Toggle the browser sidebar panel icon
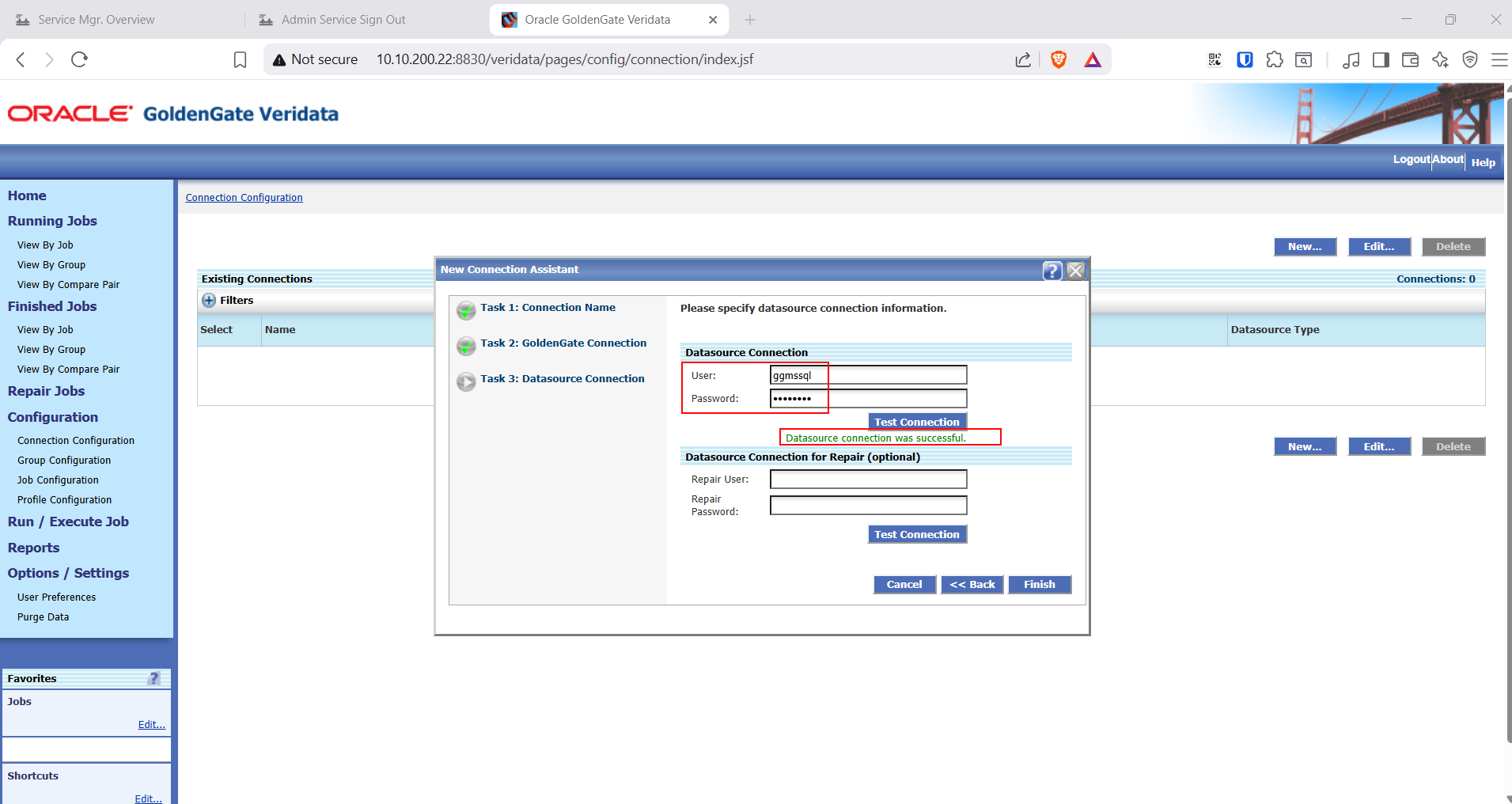This screenshot has height=804, width=1512. (1381, 60)
